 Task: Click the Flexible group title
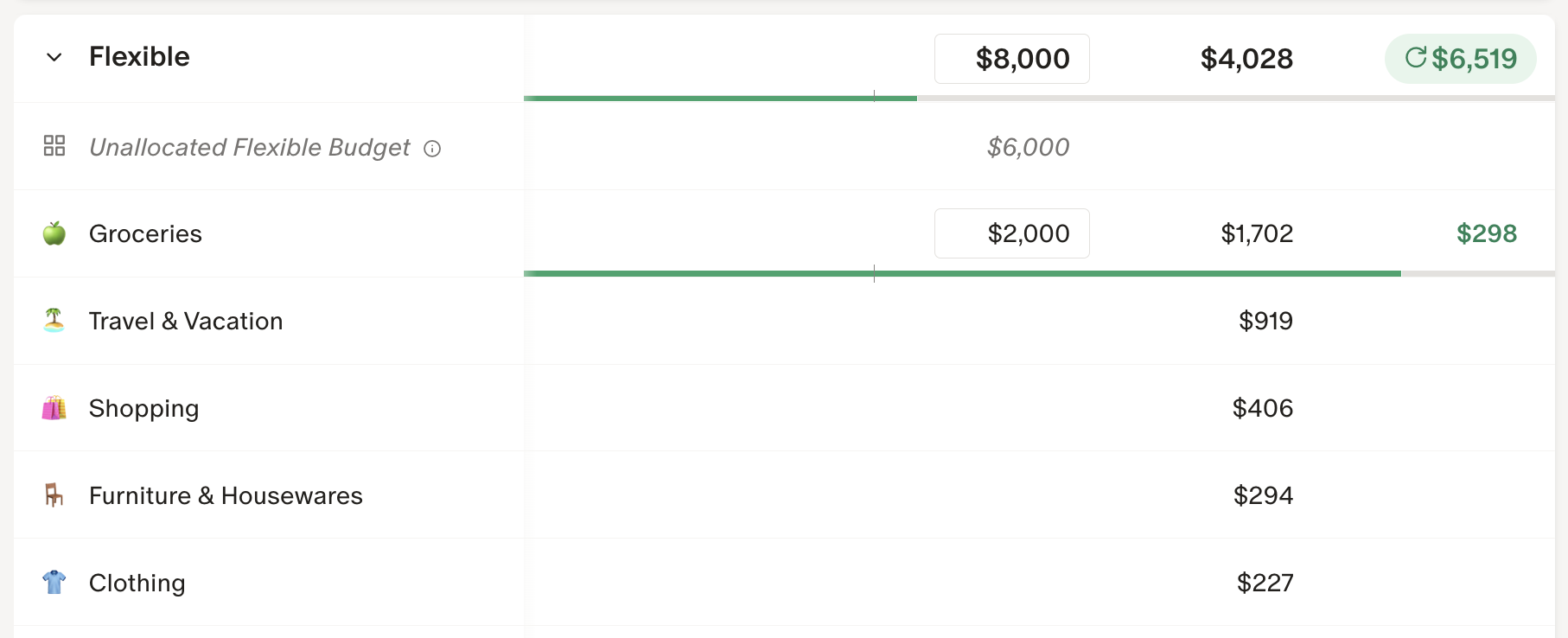139,57
